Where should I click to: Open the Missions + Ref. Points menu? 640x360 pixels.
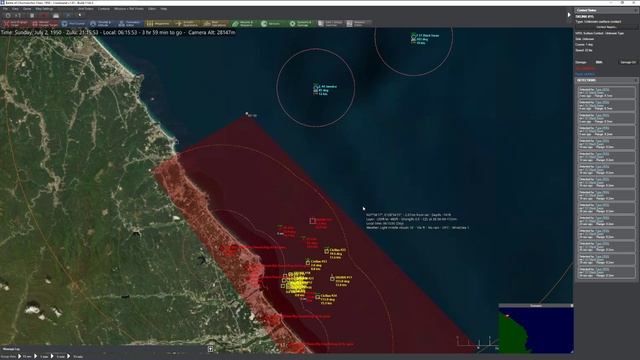129,9
